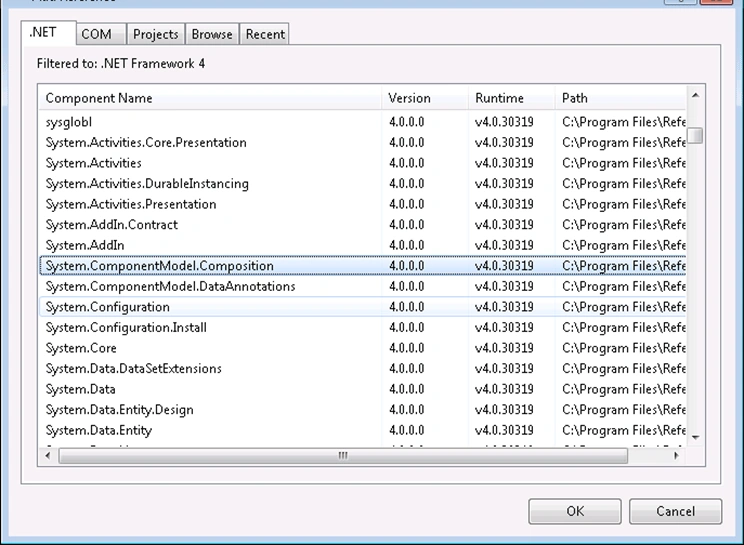Click the horizontal scrollbar thumb
Image resolution: width=744 pixels, height=545 pixels.
(343, 455)
